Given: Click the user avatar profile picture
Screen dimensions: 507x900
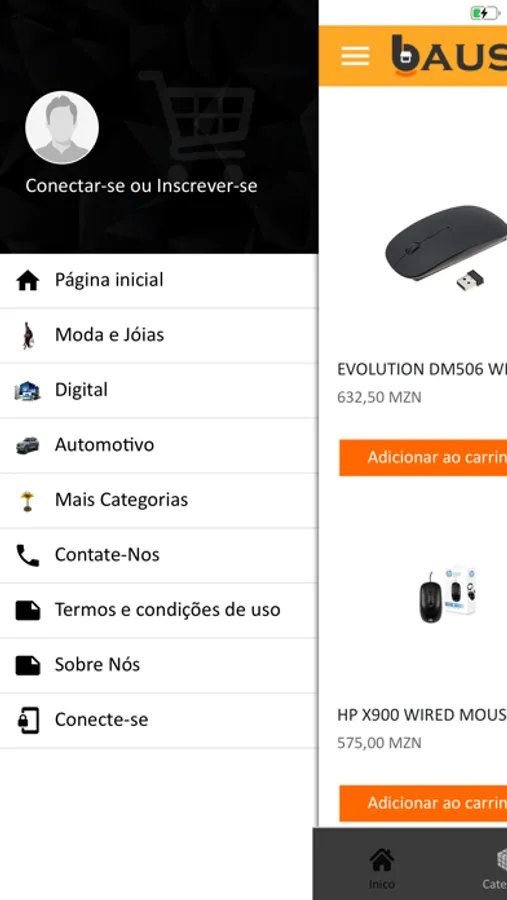Looking at the screenshot, I should pos(62,127).
